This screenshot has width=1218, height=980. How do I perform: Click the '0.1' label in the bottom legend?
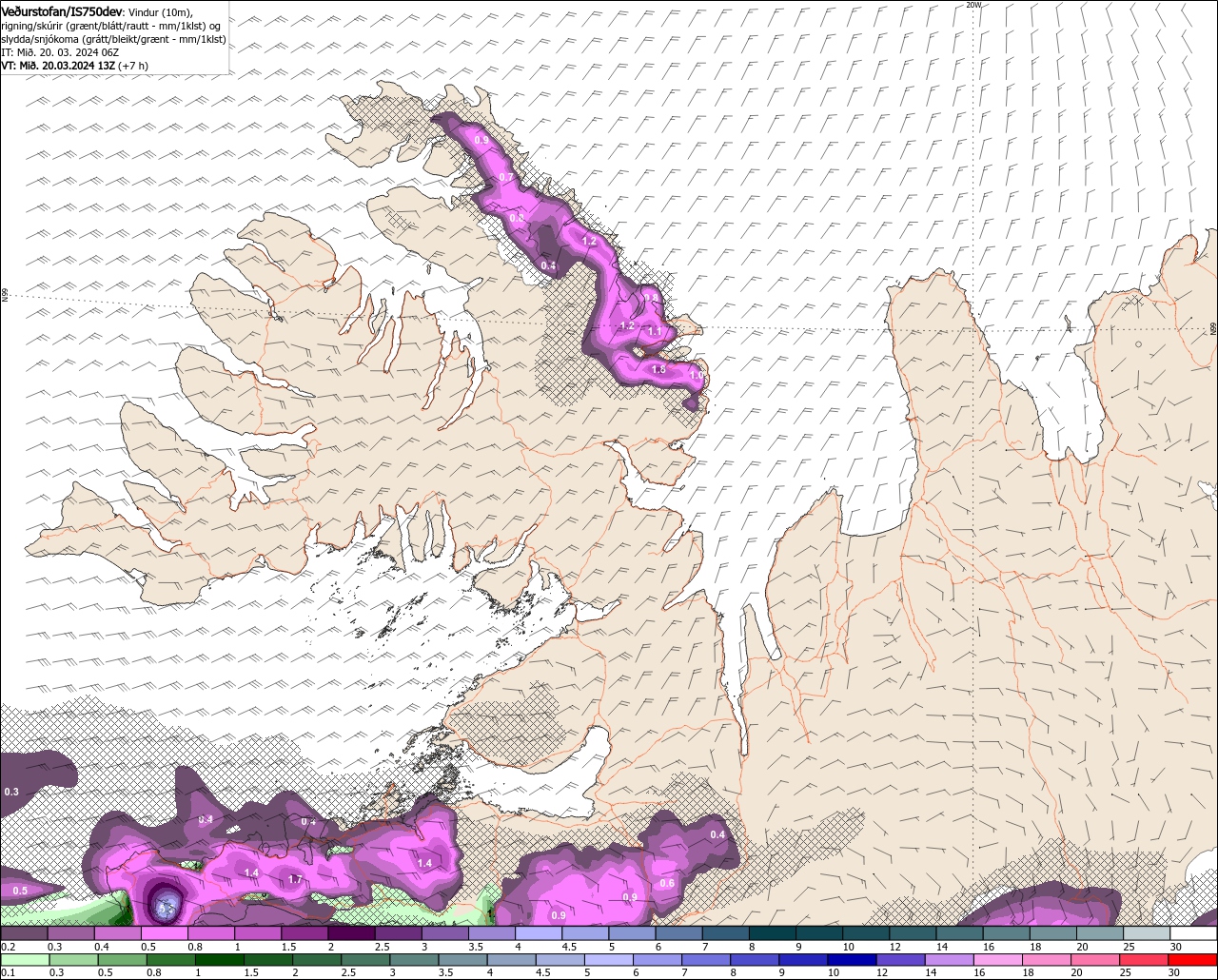(8, 972)
